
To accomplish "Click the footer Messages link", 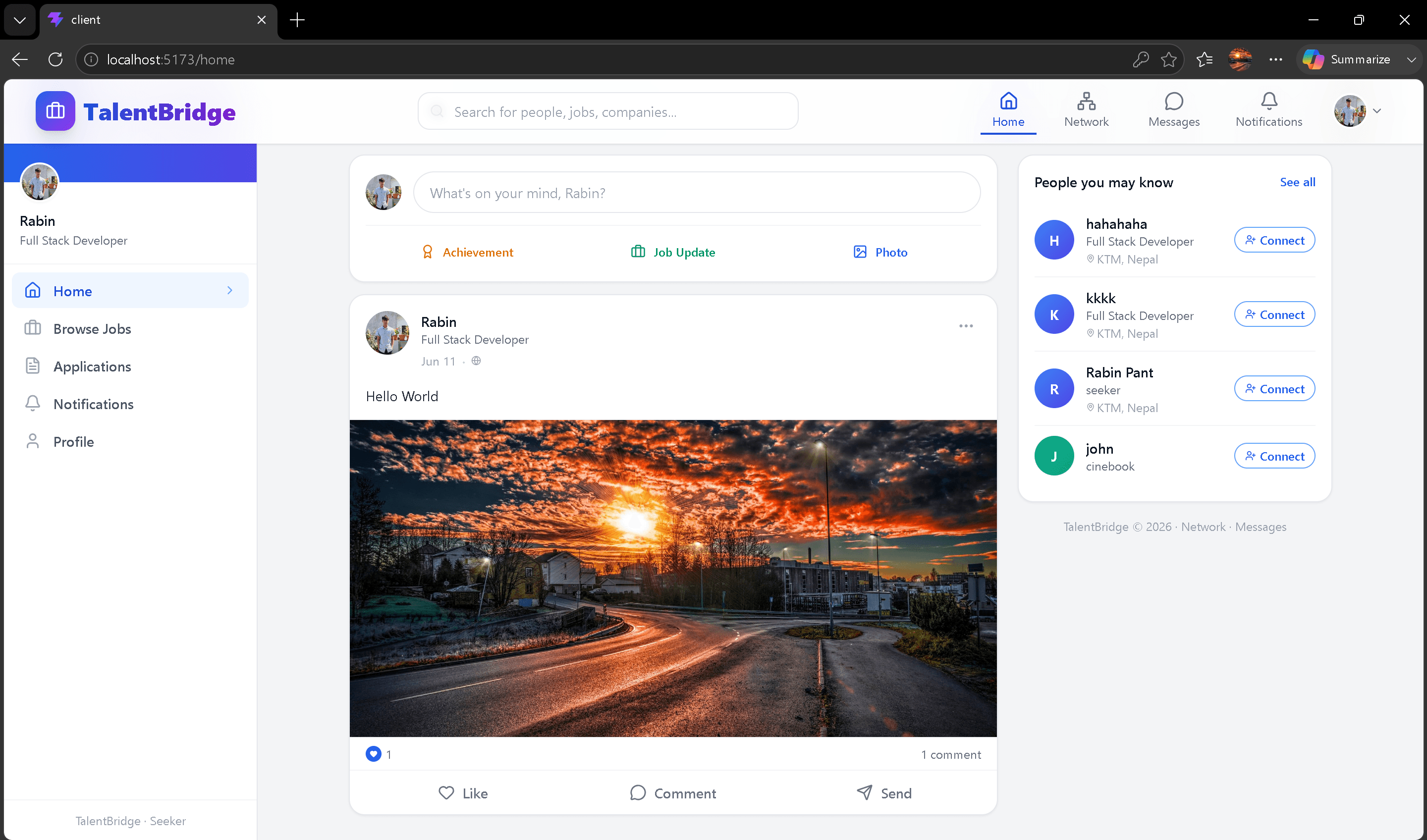I will click(1261, 526).
